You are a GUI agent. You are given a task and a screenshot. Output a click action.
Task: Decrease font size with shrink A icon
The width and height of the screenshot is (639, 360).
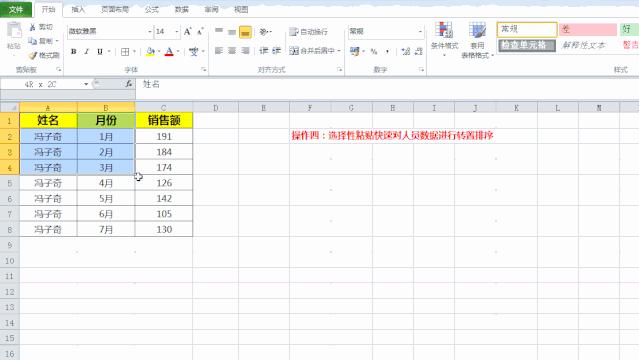(x=200, y=31)
